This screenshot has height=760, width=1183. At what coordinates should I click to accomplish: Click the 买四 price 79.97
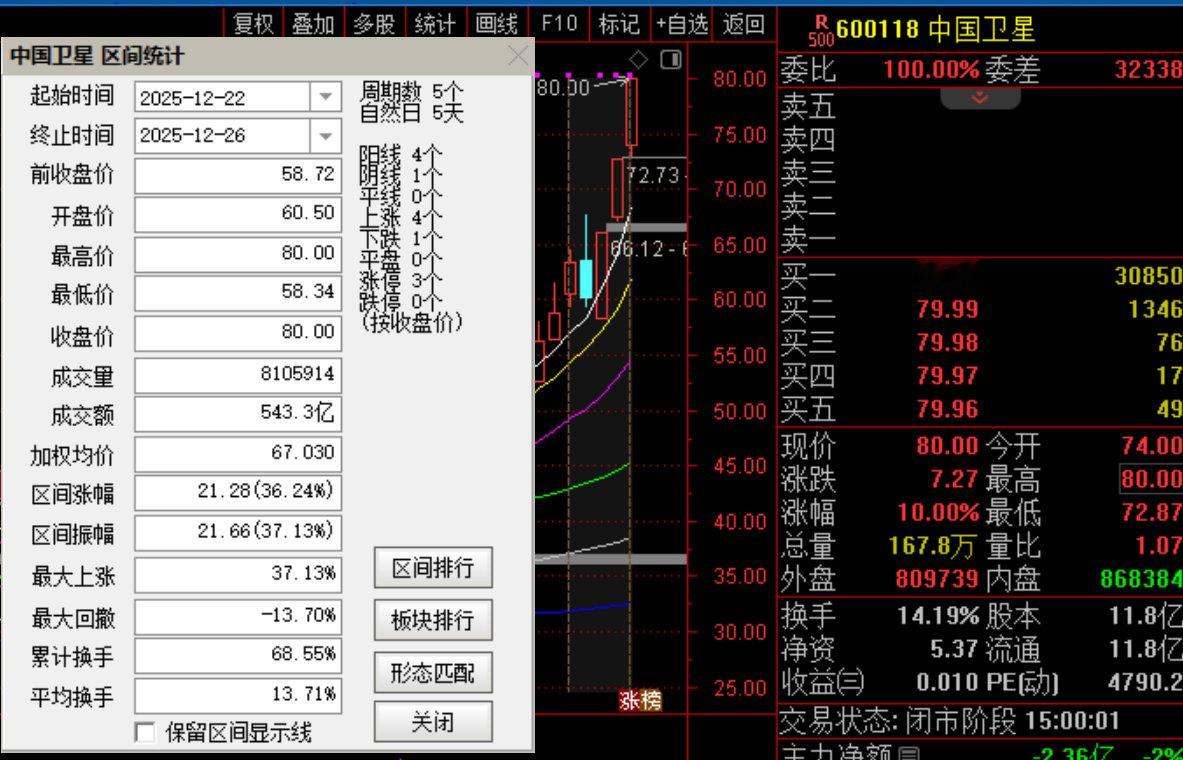pyautogui.click(x=948, y=376)
